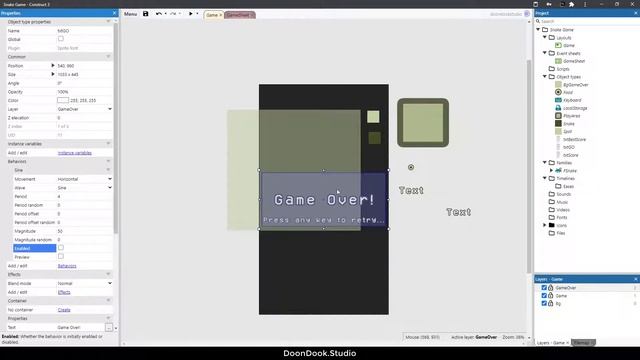Redo the last undone action
Image resolution: width=640 pixels, height=360 pixels.
click(x=173, y=14)
